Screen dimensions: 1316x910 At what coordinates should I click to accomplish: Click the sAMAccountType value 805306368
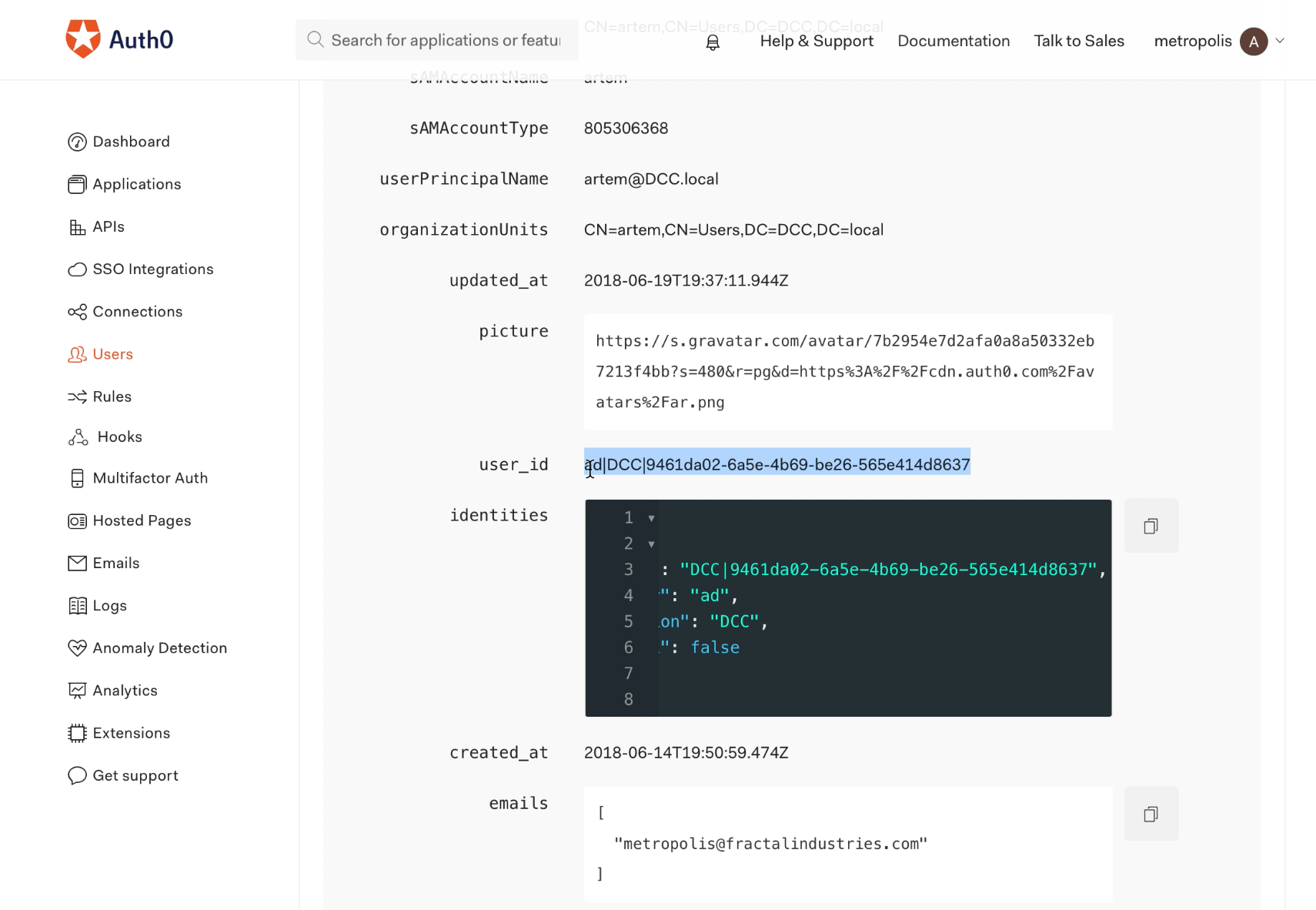point(626,129)
